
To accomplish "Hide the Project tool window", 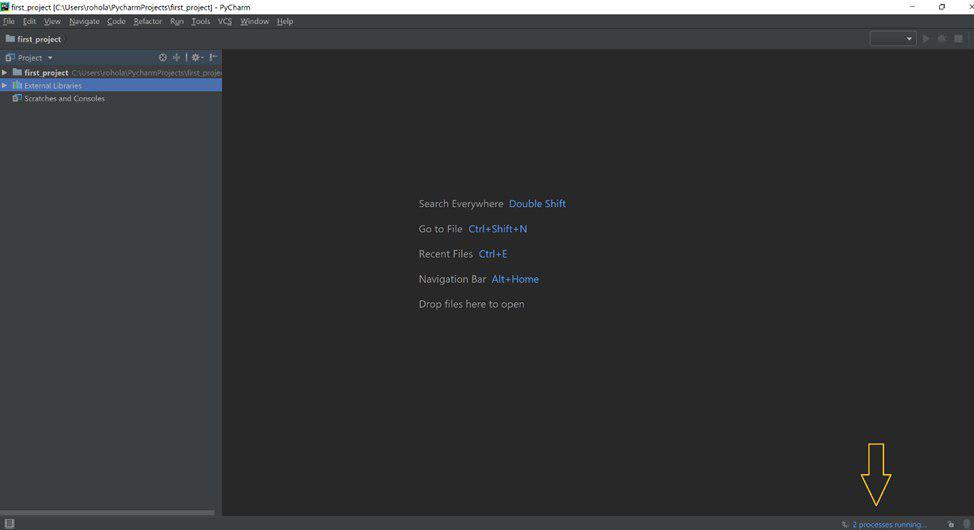I will click(213, 58).
